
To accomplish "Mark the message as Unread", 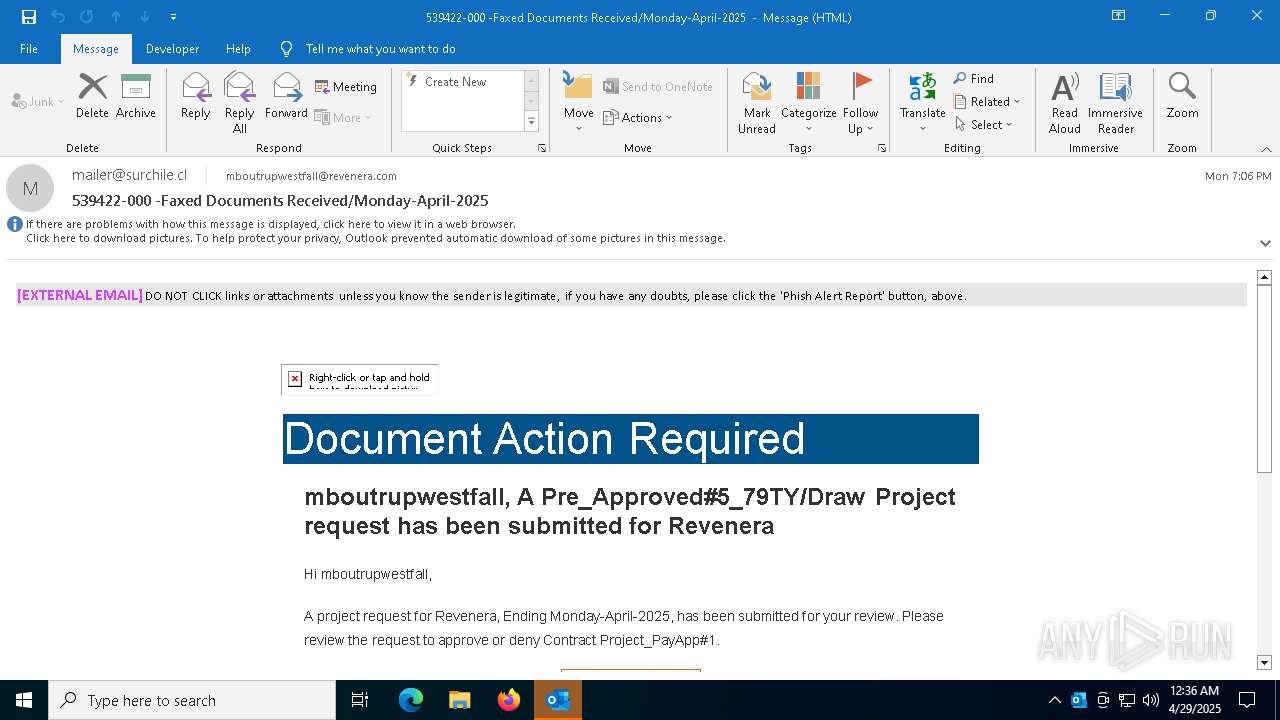I will [x=757, y=102].
